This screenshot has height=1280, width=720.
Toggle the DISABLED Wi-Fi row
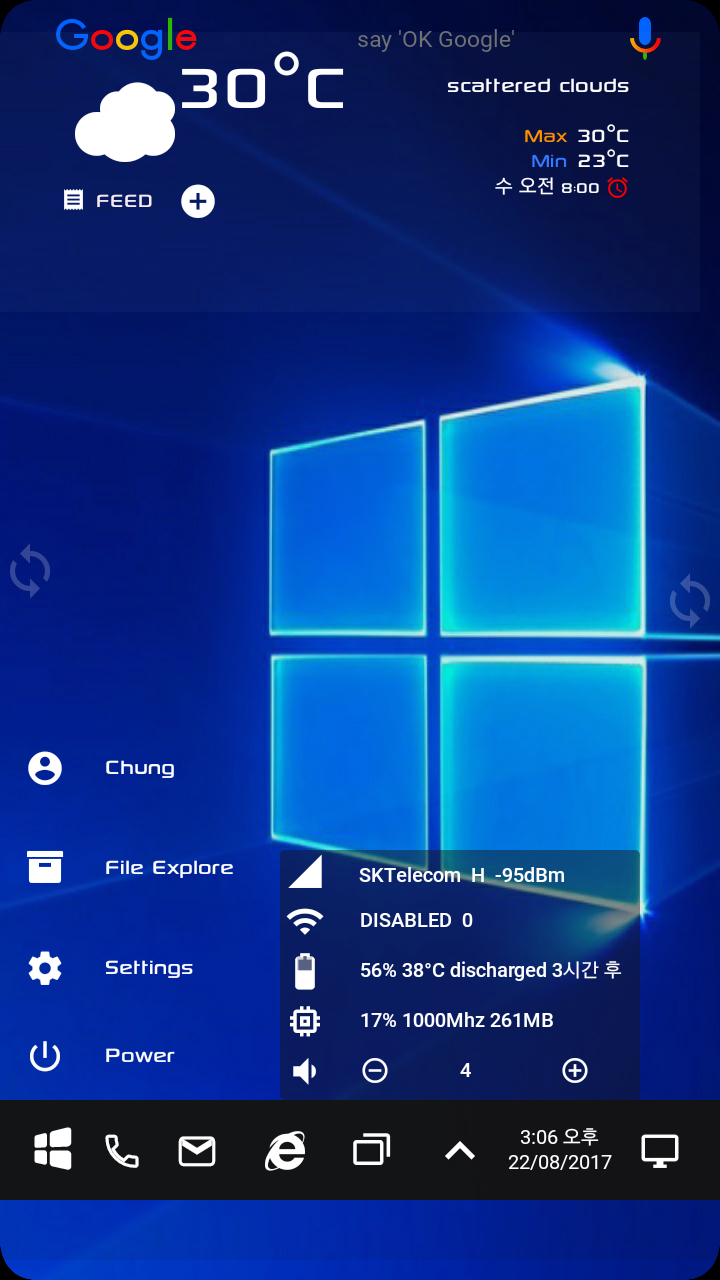coord(416,920)
